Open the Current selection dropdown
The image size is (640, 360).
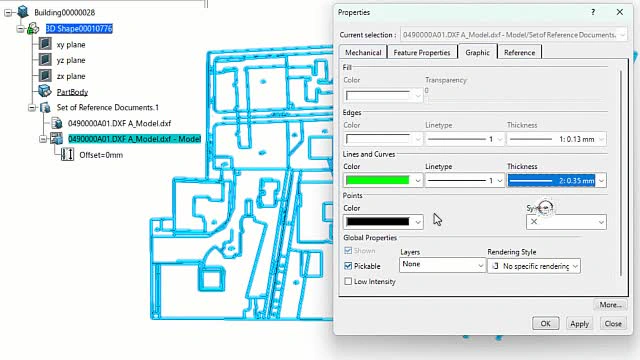(622, 35)
